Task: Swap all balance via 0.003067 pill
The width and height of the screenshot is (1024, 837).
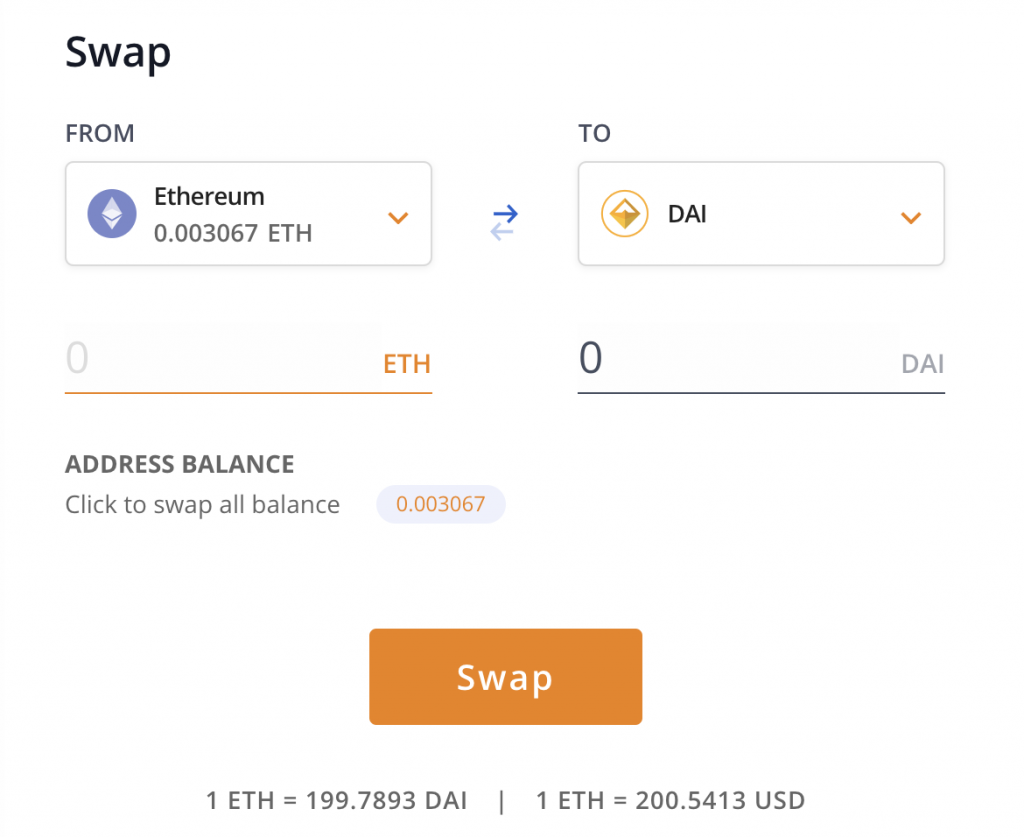Action: coord(441,504)
